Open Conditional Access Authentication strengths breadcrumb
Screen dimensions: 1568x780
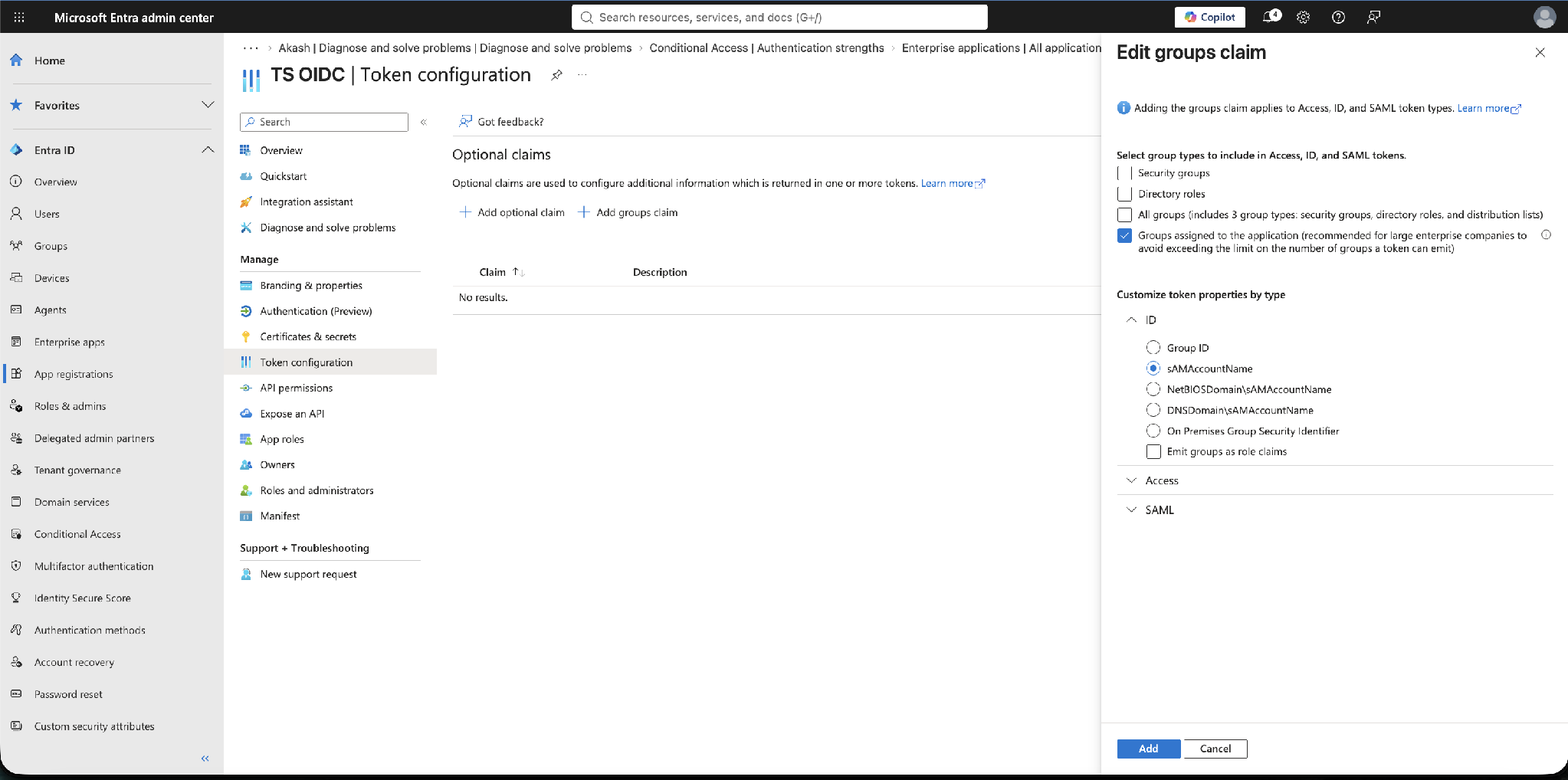[x=766, y=48]
